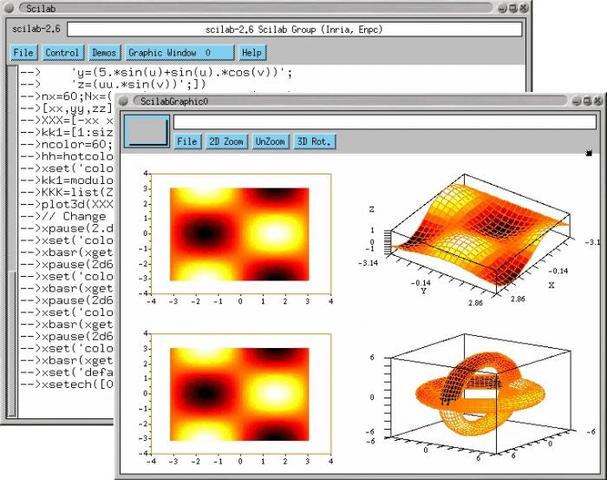Minimize the ScilabGraphic0 window

(576, 101)
